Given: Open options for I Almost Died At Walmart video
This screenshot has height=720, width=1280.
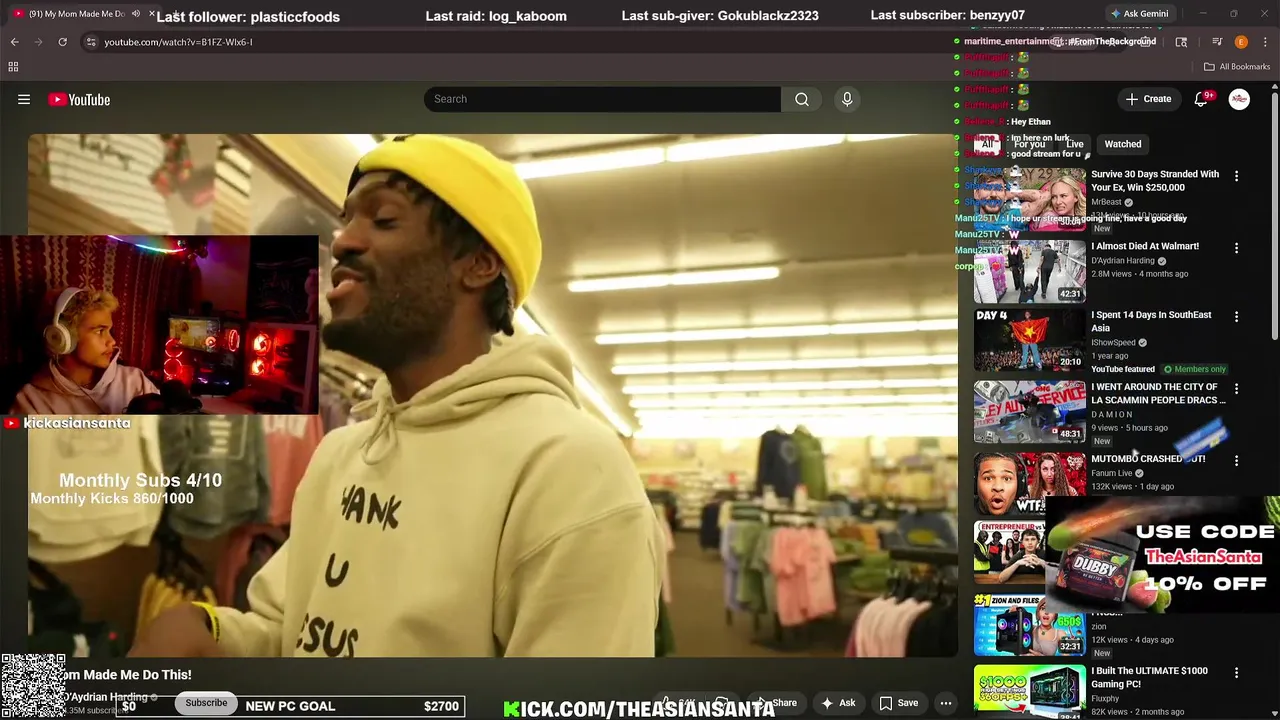Looking at the screenshot, I should (1236, 248).
